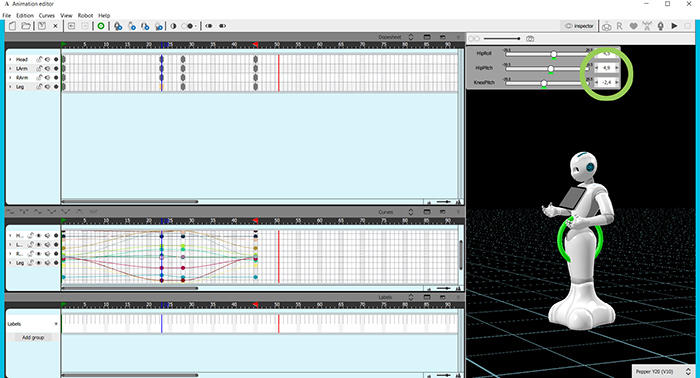Click the Add group button

coord(33,337)
